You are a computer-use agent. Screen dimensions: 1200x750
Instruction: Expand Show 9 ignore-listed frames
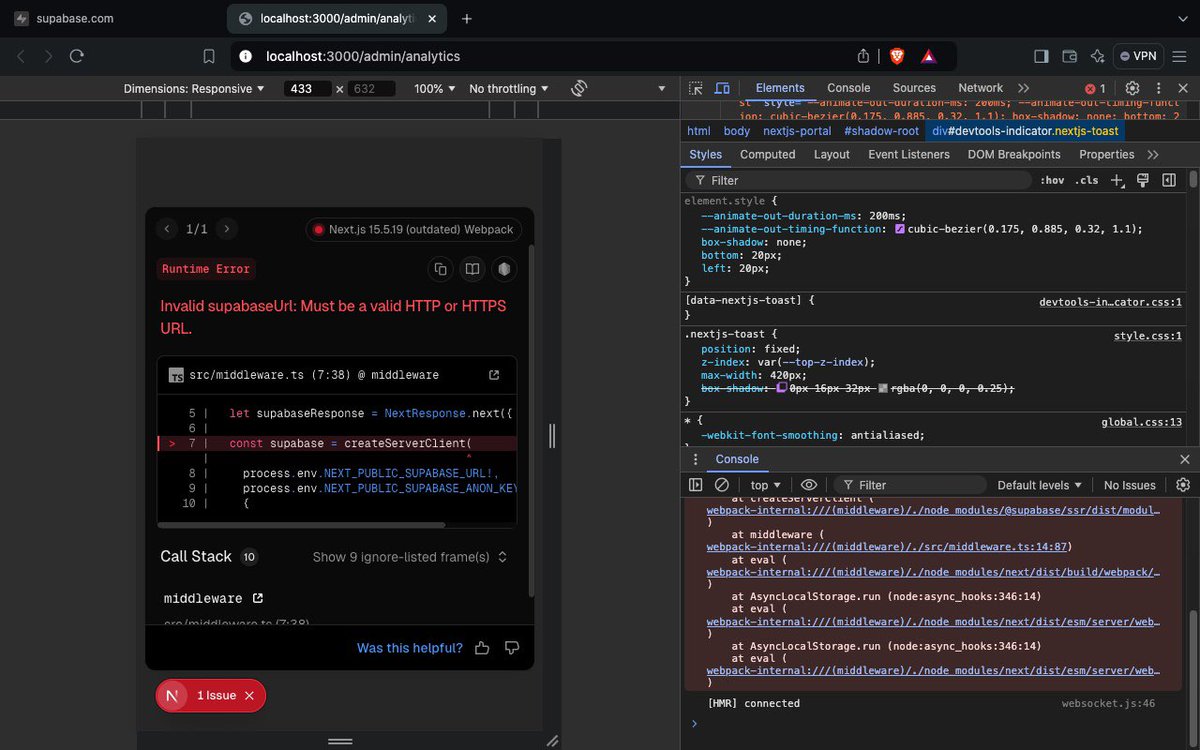[410, 557]
